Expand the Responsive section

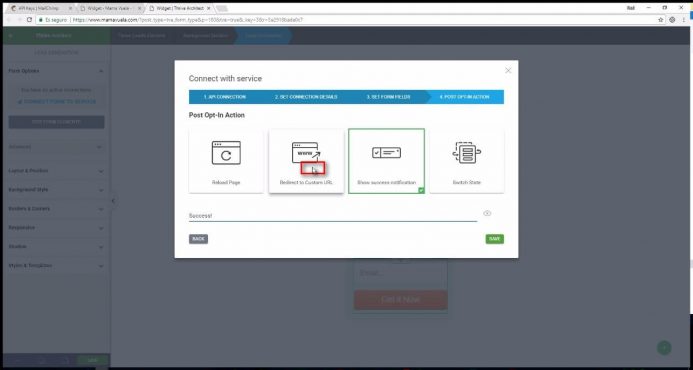point(57,228)
